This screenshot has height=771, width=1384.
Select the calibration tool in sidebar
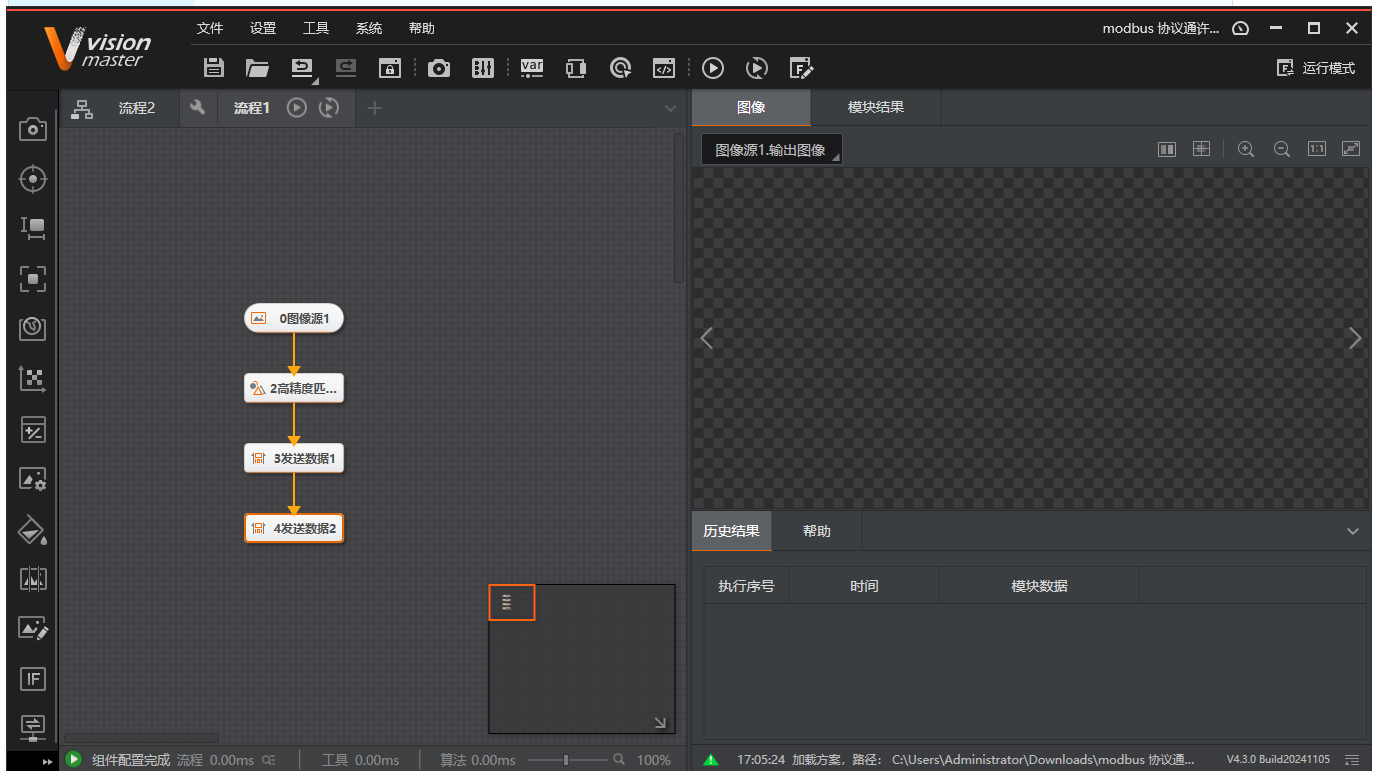click(33, 379)
